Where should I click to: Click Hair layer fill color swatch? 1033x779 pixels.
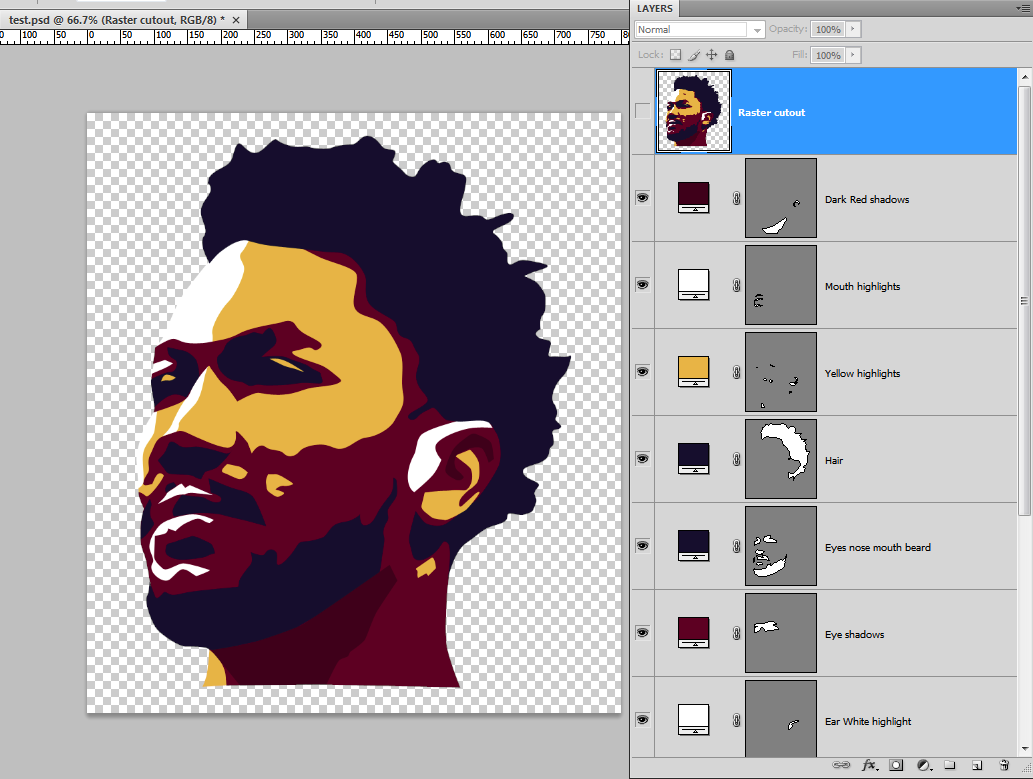click(694, 459)
